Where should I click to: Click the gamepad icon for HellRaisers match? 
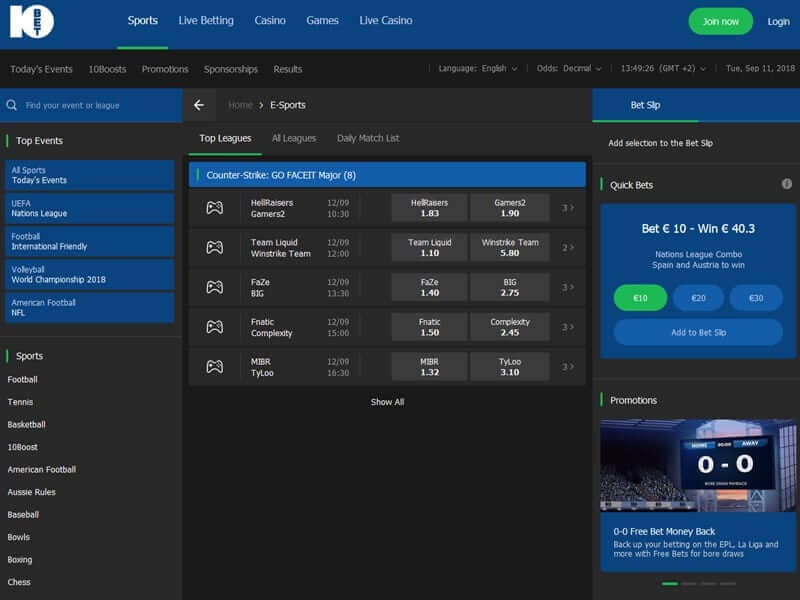pos(214,208)
